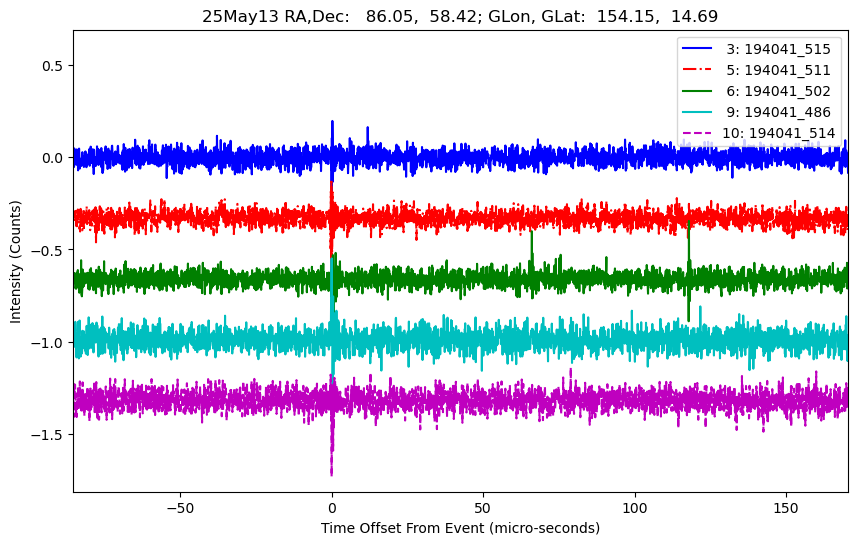Image resolution: width=858 pixels, height=545 pixels.
Task: Click the y-axis tick label −1.5
Action: tap(48, 434)
